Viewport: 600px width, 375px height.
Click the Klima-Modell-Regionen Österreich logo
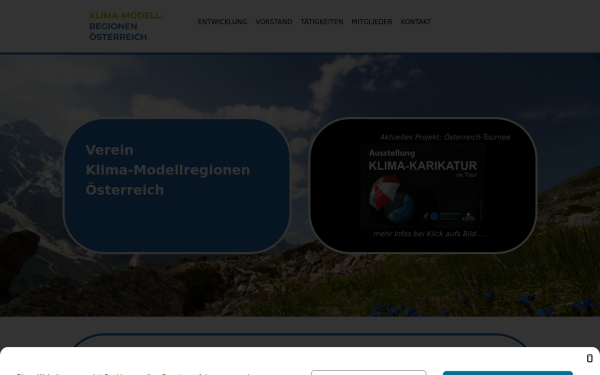126,26
